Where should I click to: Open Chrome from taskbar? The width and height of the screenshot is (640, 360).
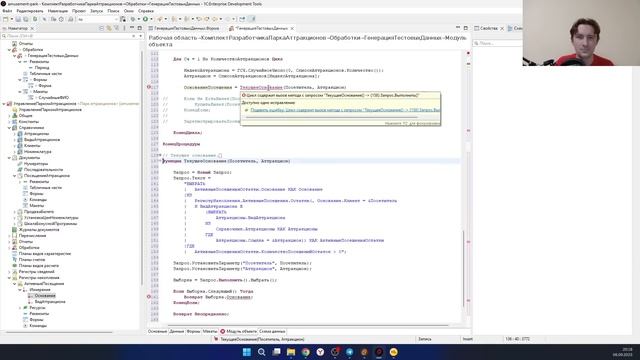(306, 352)
